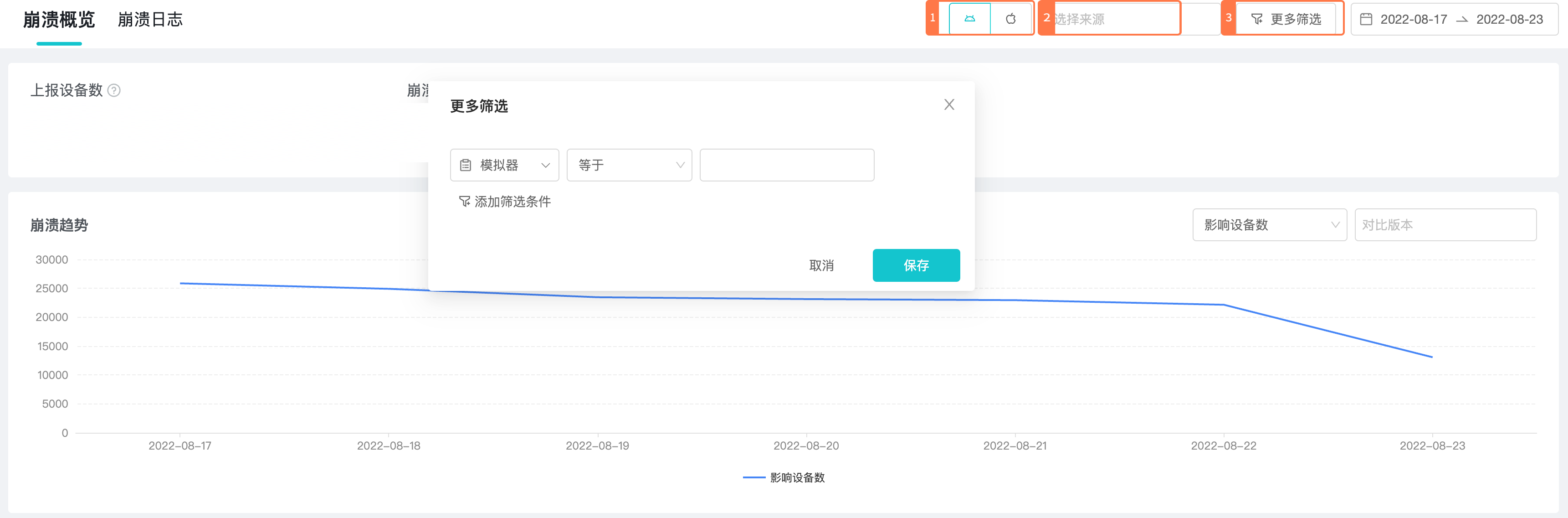This screenshot has width=1568, height=518.
Task: Close the 更多筛选 dialog with the X
Action: 949,104
